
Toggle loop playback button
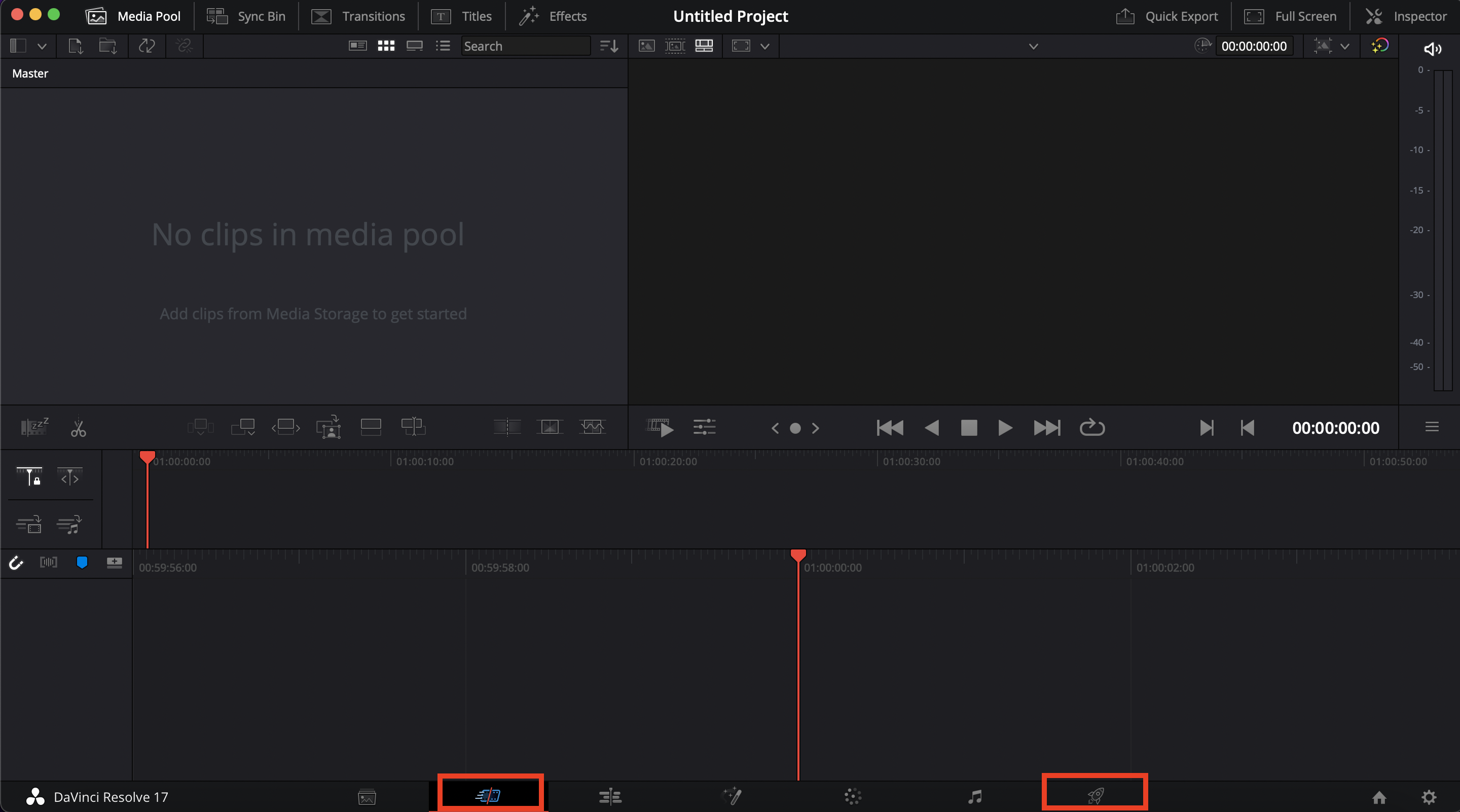pos(1091,428)
